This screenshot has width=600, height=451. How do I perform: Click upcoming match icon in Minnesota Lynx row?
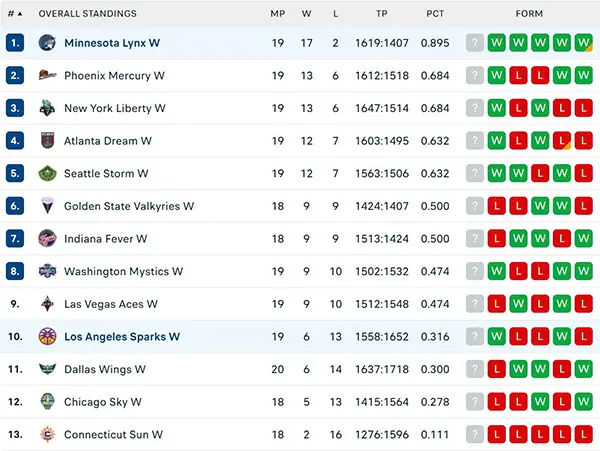(475, 43)
